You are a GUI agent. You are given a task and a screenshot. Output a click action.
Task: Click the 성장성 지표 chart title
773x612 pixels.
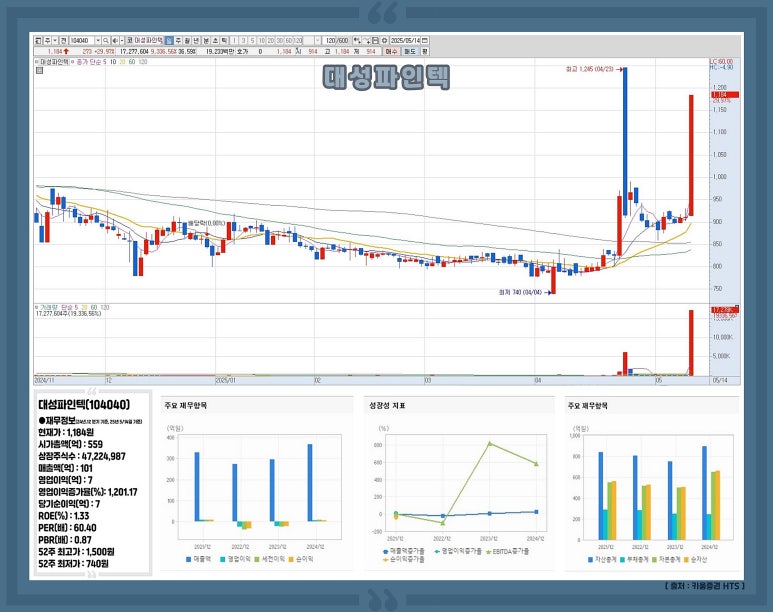[387, 405]
